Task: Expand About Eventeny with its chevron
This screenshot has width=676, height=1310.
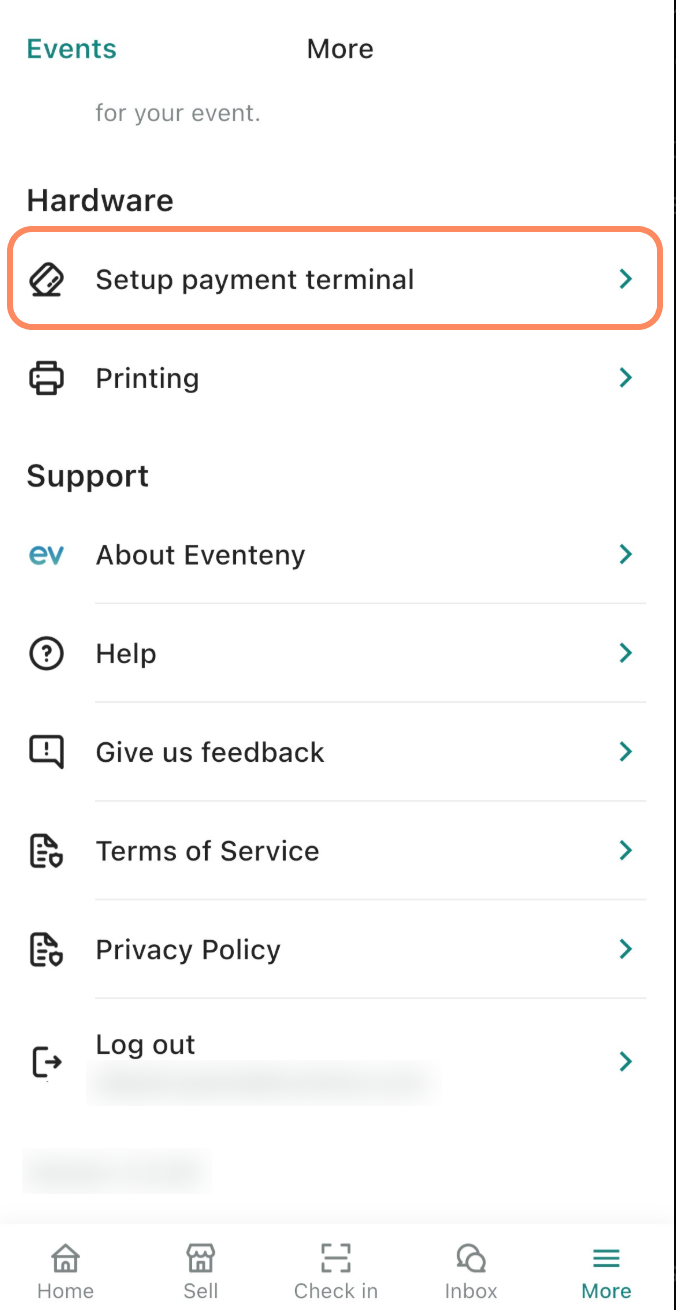Action: click(626, 554)
